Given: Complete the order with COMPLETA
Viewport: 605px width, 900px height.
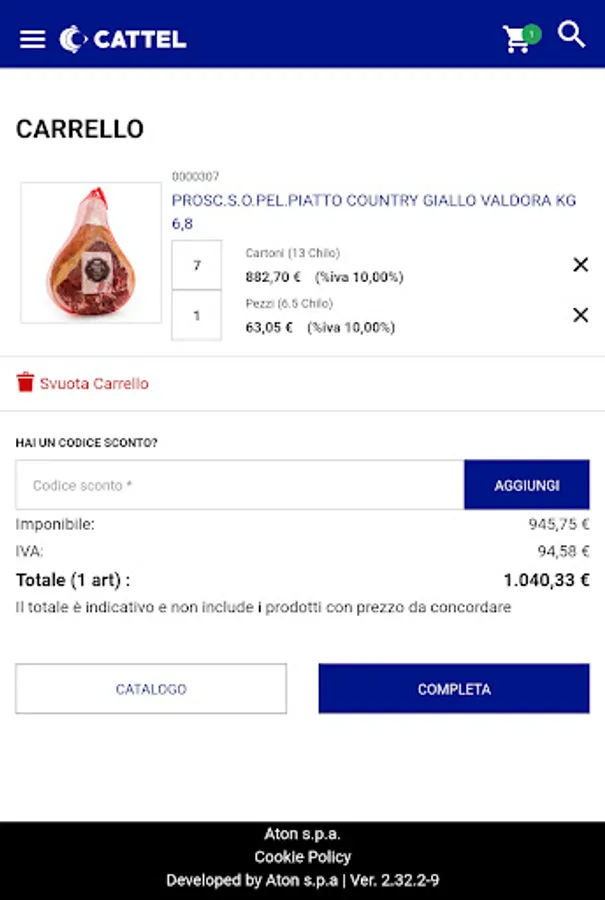Looking at the screenshot, I should (454, 689).
